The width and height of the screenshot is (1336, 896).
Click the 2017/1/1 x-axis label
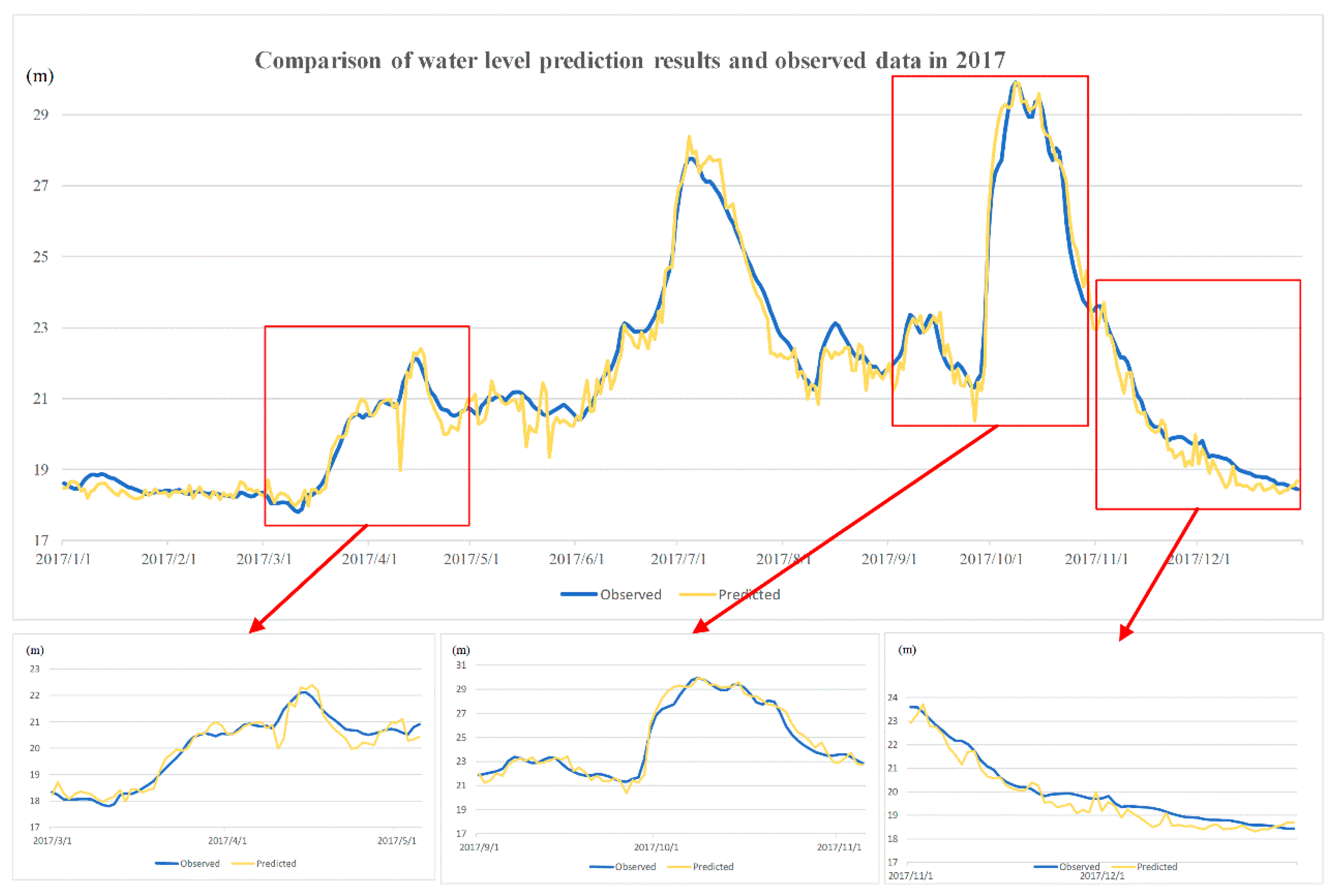click(63, 559)
